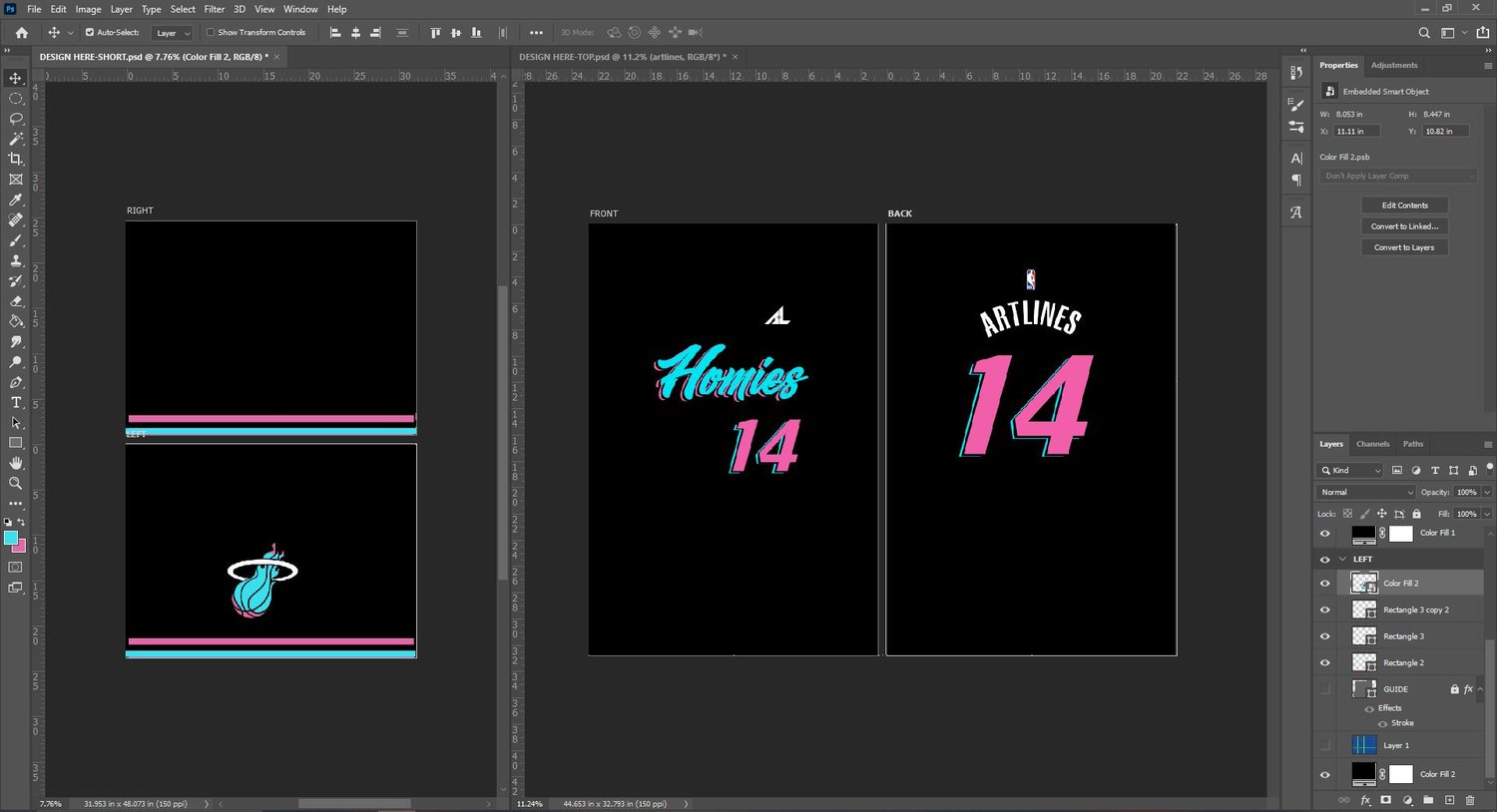The height and width of the screenshot is (812, 1497).
Task: Select the Smudge tool
Action: point(15,341)
